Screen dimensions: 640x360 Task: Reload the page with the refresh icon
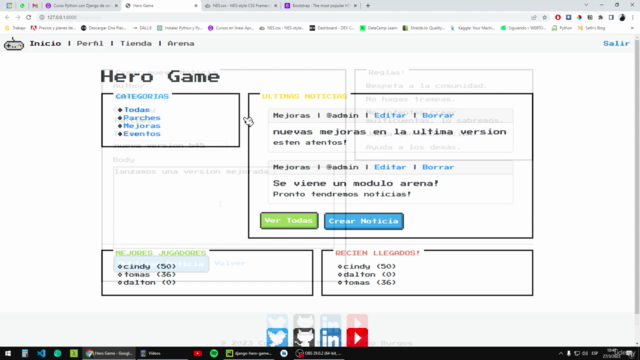pyautogui.click(x=28, y=17)
